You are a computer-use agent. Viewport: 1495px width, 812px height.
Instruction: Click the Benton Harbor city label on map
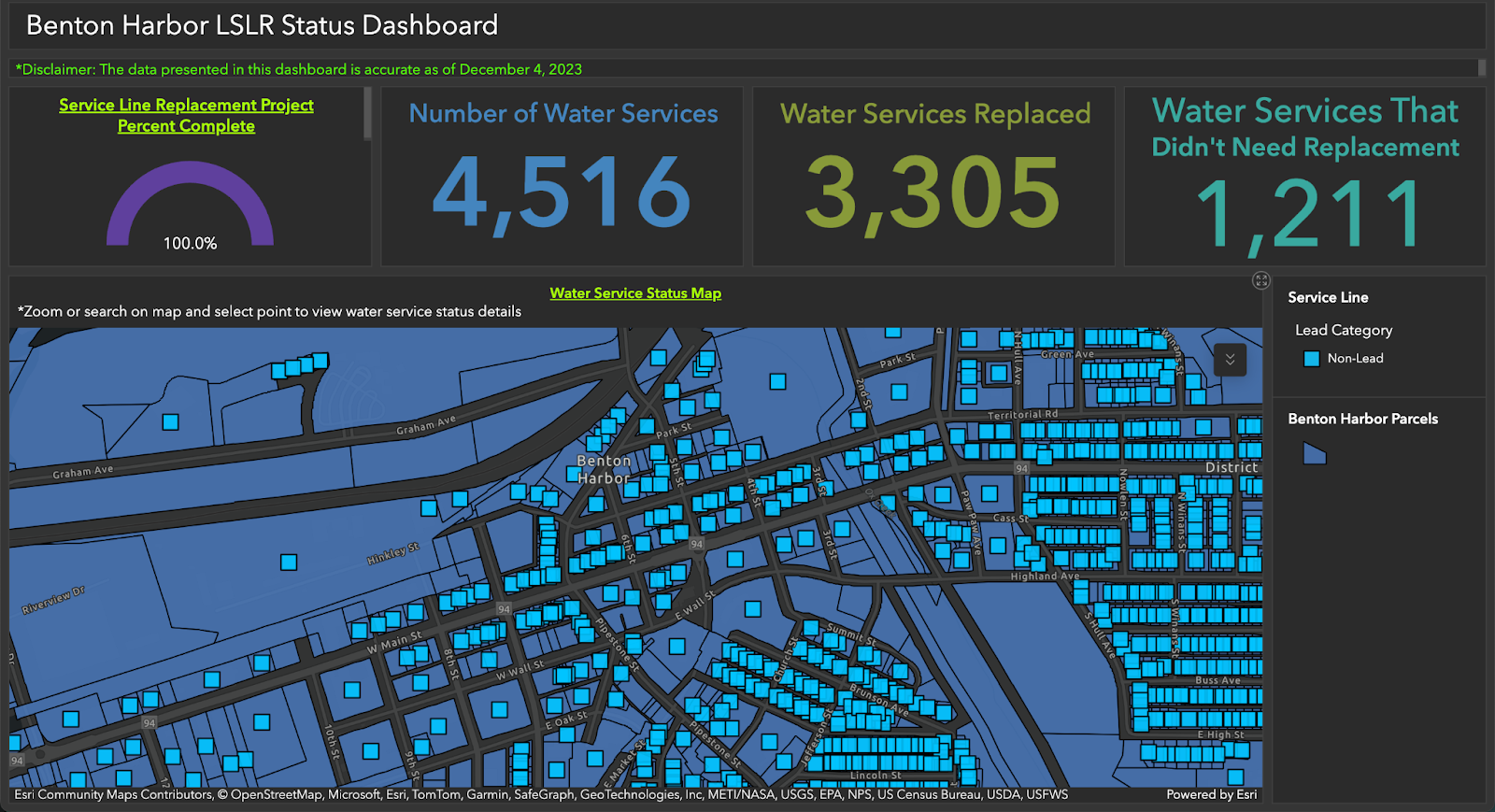click(x=604, y=469)
